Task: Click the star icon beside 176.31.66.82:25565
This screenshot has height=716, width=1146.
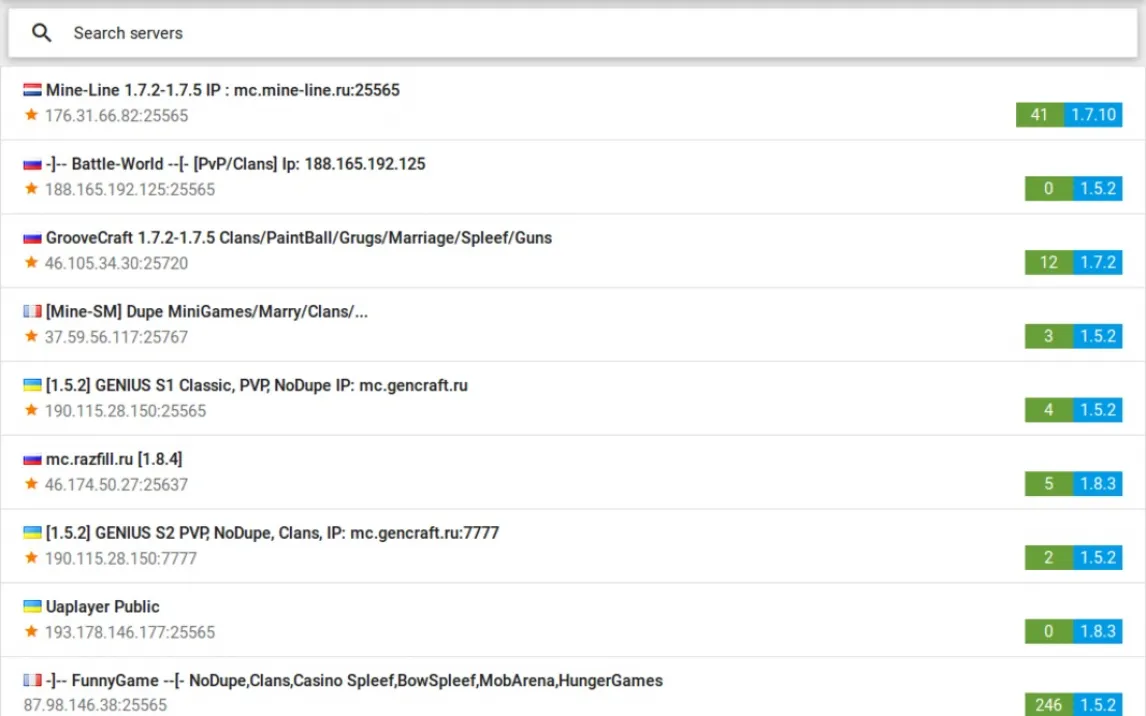Action: pyautogui.click(x=31, y=115)
